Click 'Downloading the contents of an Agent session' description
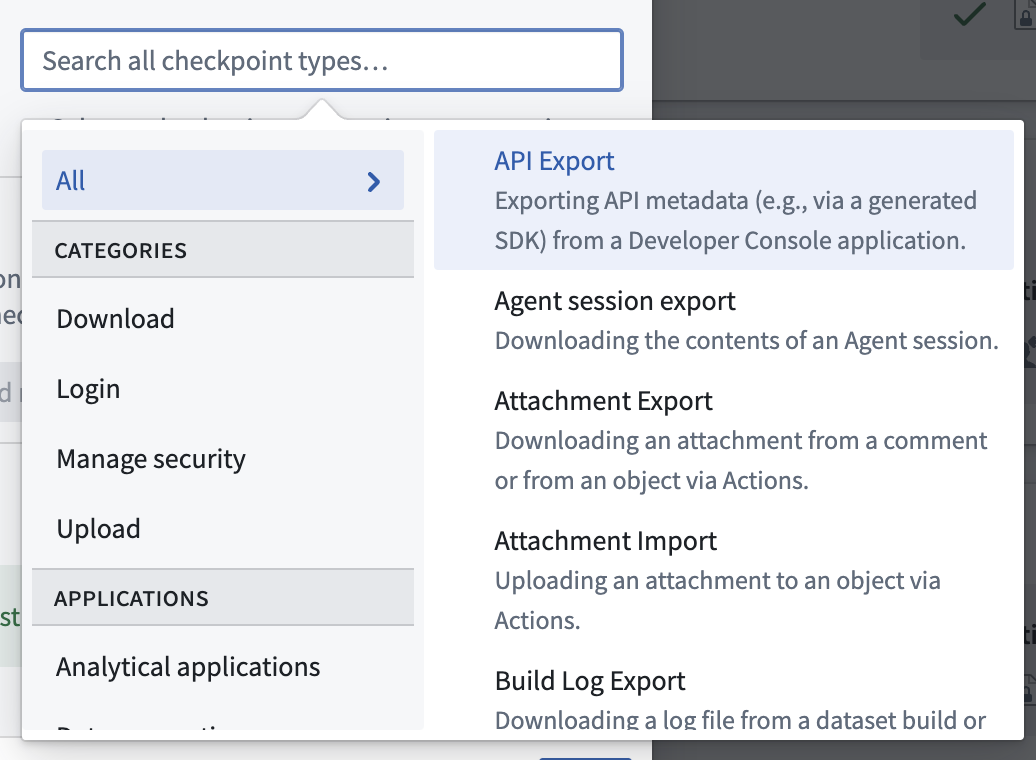The image size is (1036, 760). pos(747,341)
